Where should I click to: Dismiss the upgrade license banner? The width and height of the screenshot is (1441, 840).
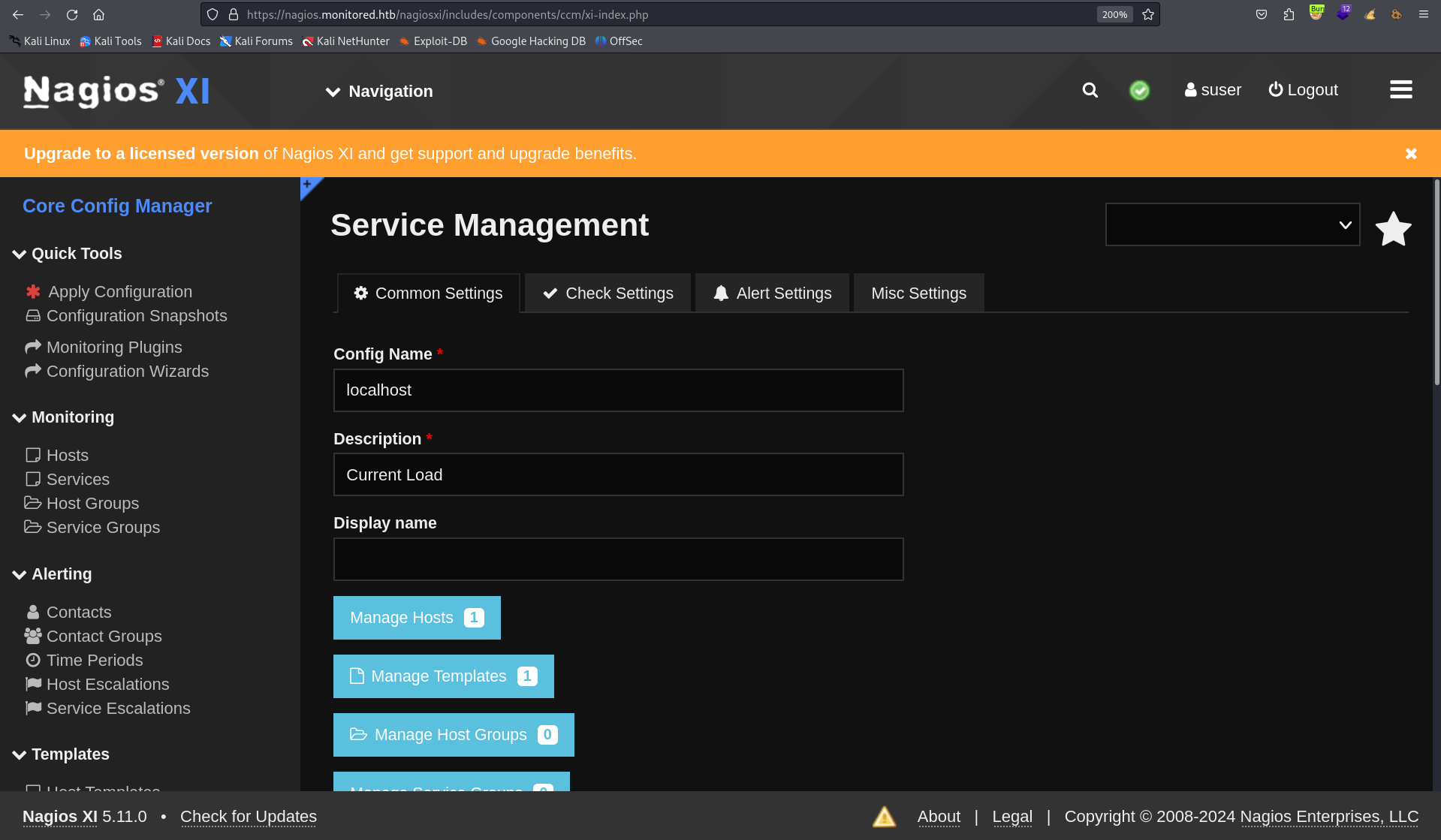(1411, 154)
